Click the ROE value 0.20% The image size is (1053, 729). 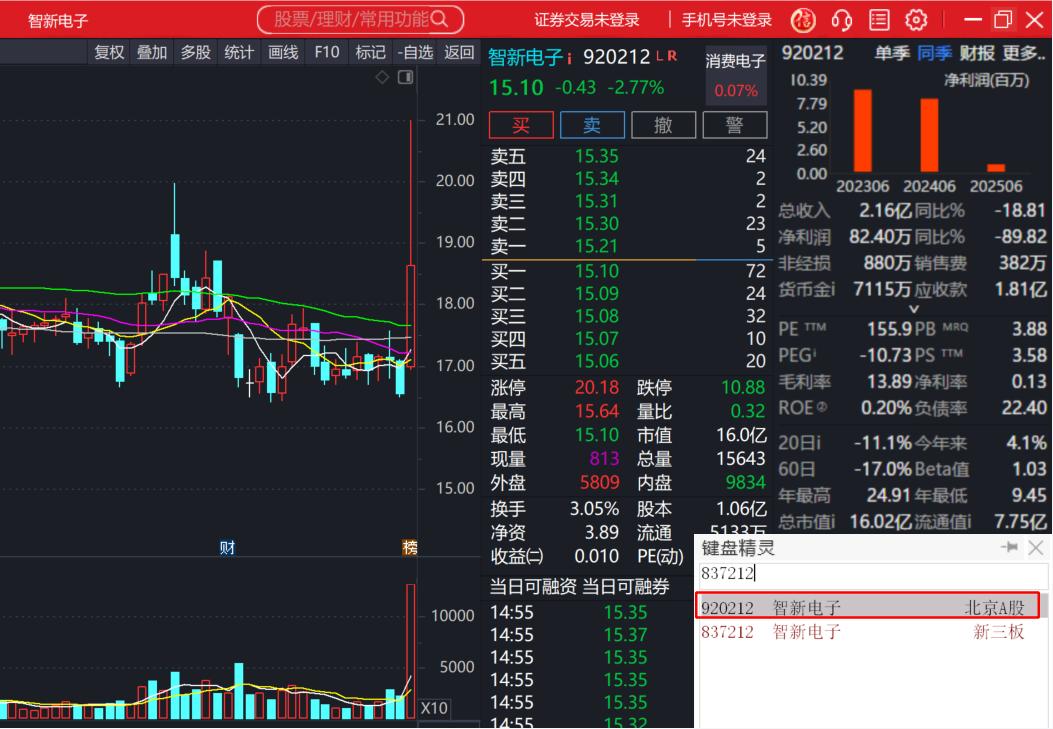(886, 408)
